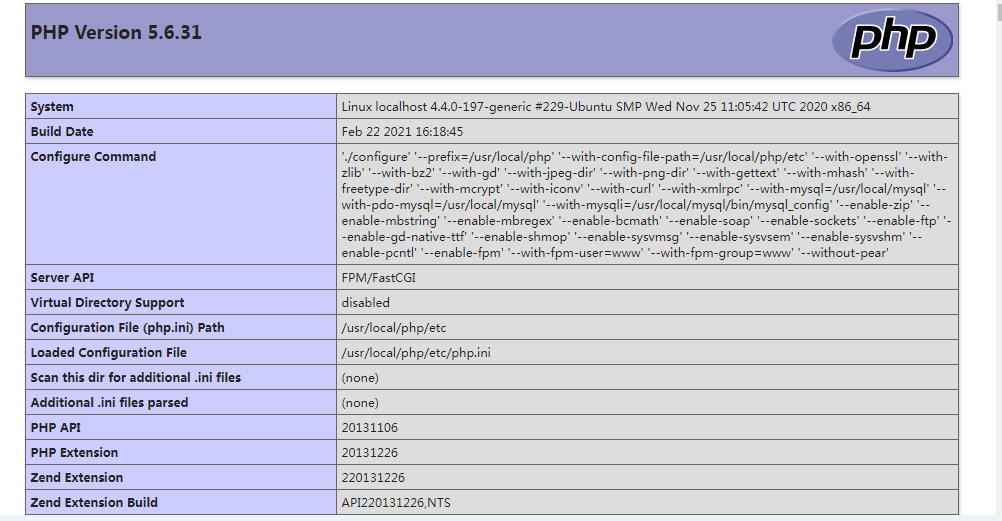
Task: Click 'Configuration File (php.ini) Path' label
Action: (127, 328)
